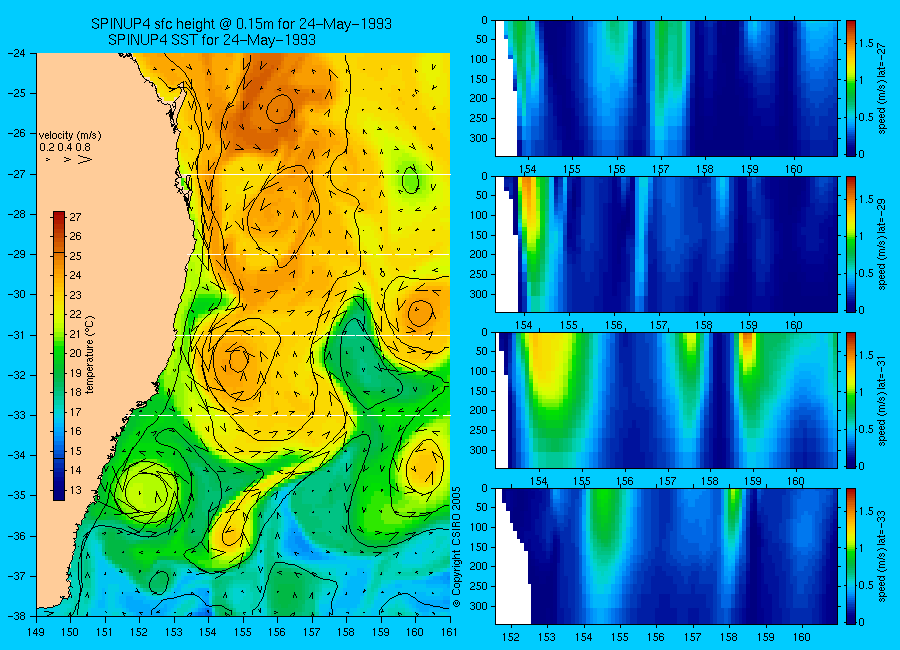The width and height of the screenshot is (900, 650).
Task: Click the lat=-33 speed section panel
Action: click(666, 556)
